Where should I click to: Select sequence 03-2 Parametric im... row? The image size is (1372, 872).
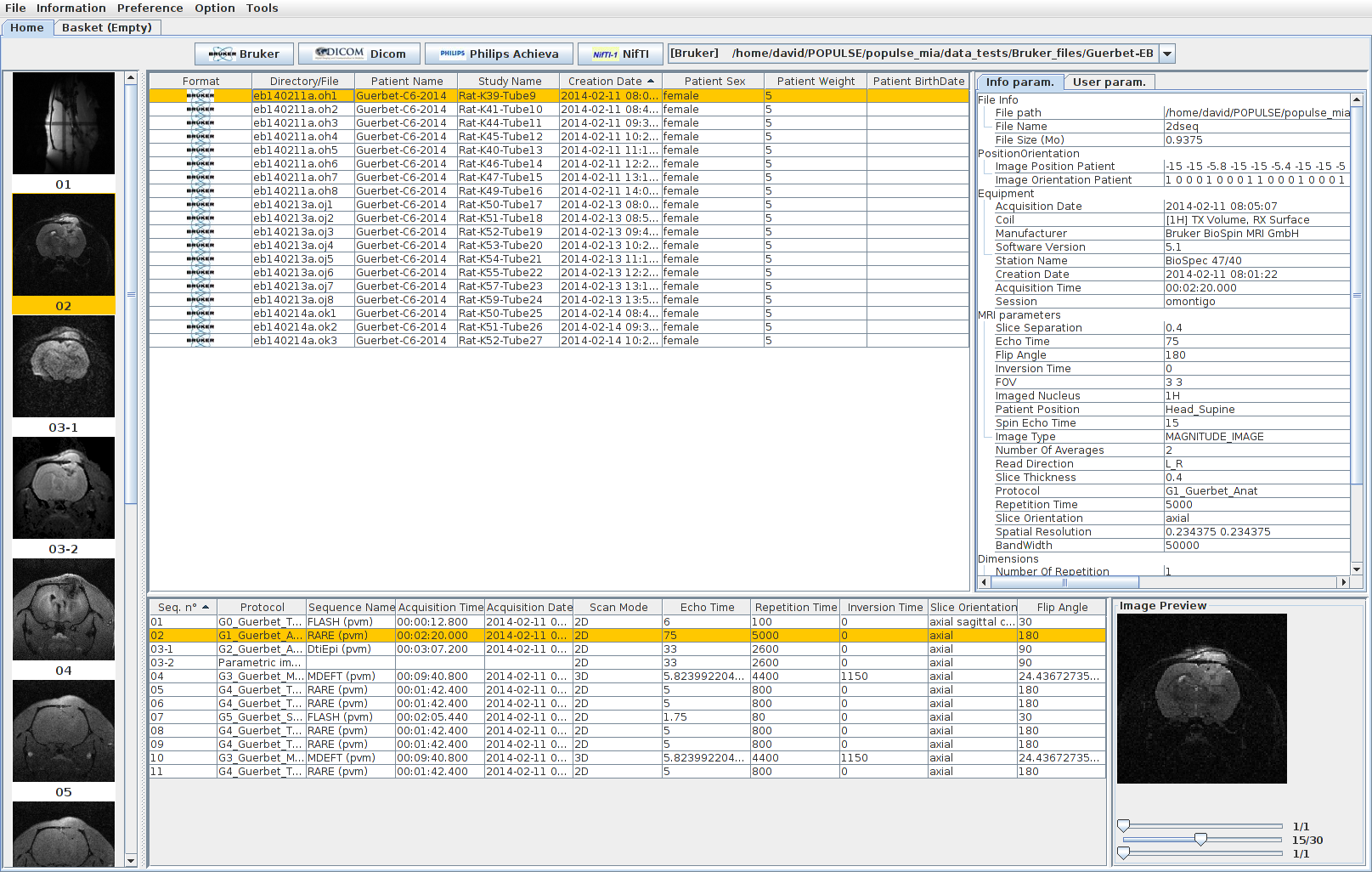(x=628, y=662)
